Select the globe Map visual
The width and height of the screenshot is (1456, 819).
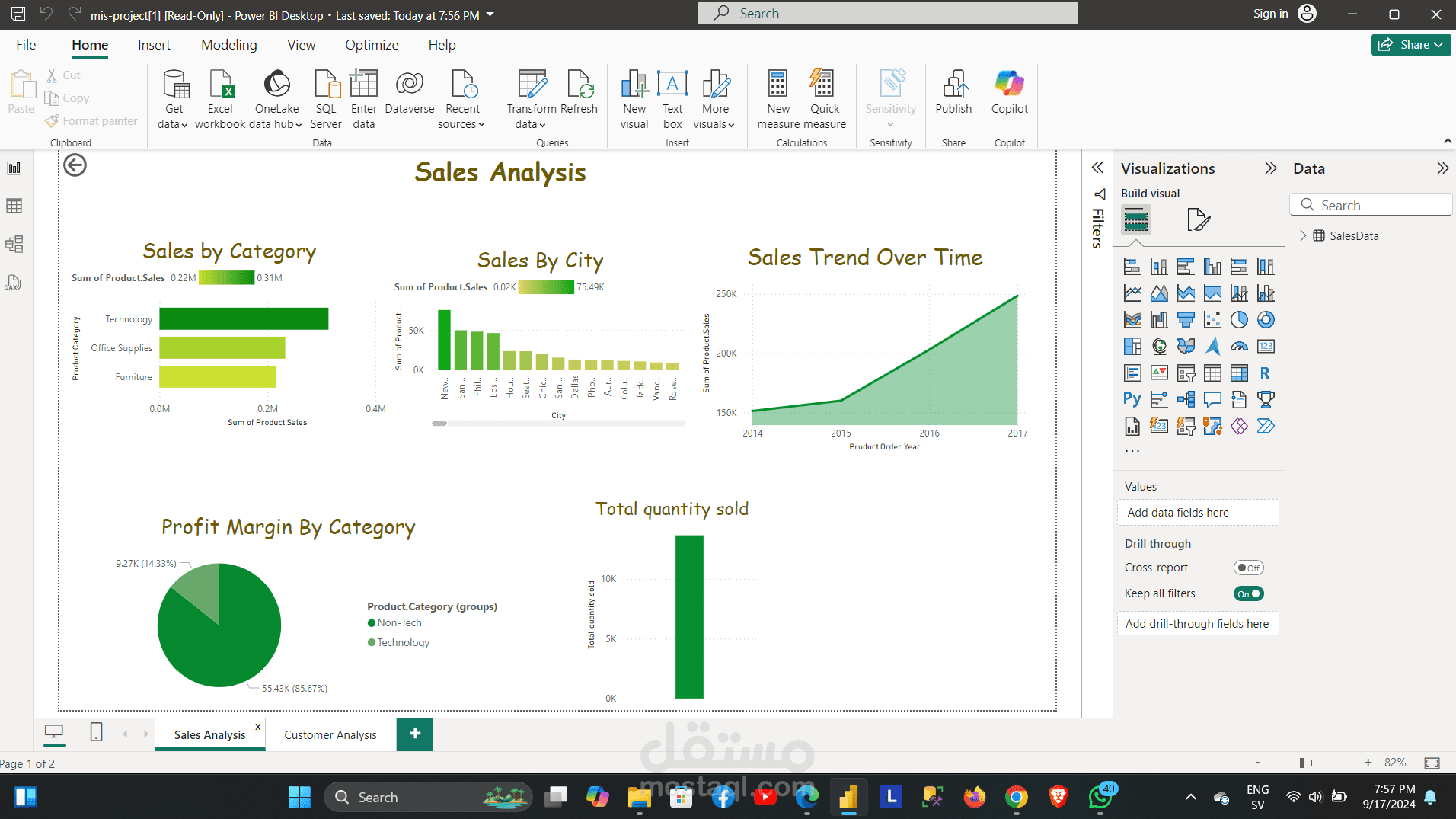[x=1159, y=347]
